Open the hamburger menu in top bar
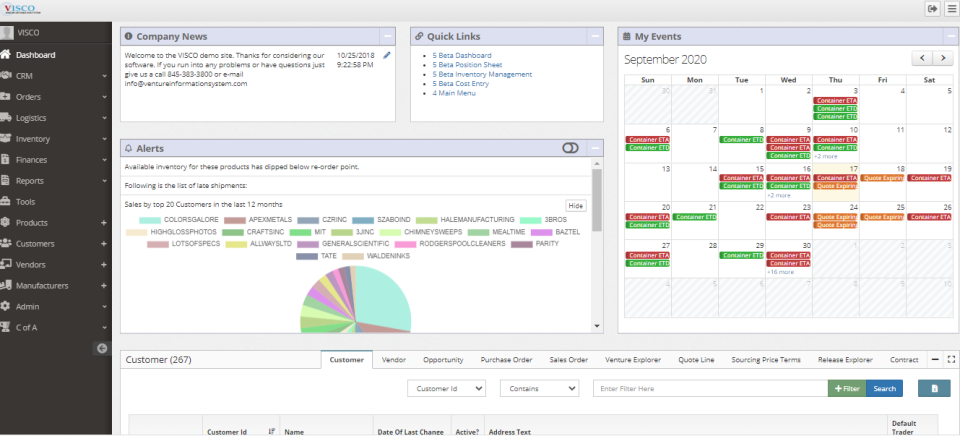This screenshot has height=436, width=960. (951, 9)
